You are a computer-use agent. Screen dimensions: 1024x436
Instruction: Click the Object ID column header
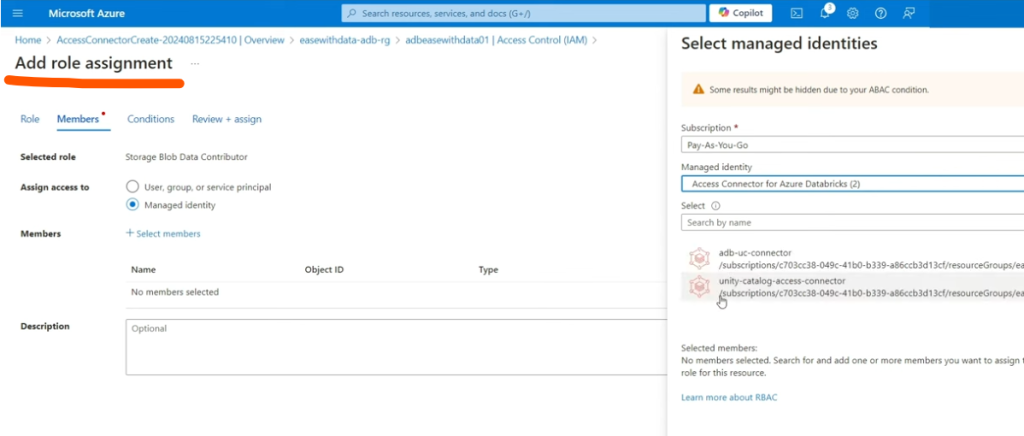click(324, 270)
